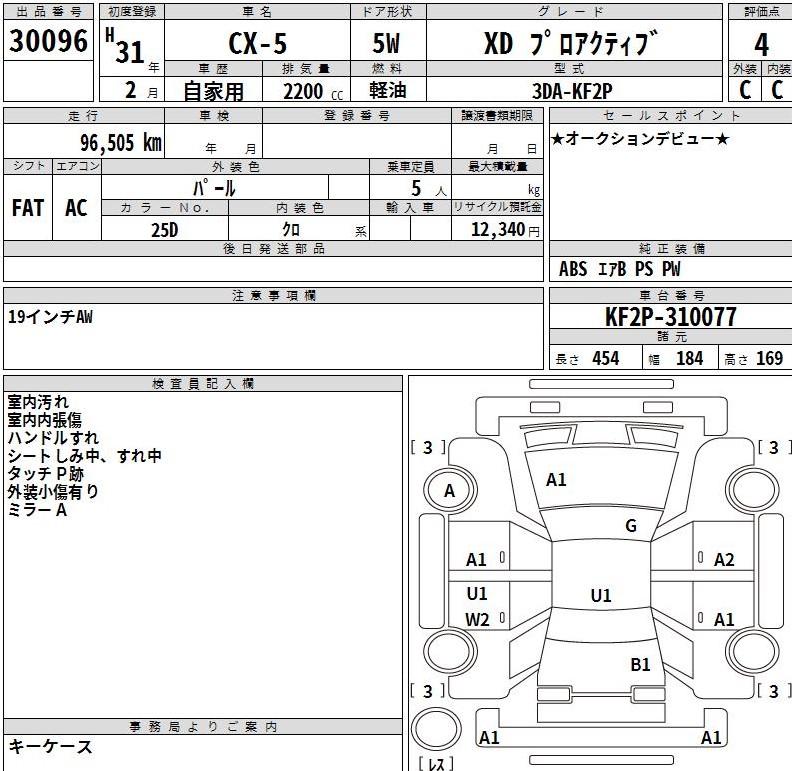
Task: Select the exterior color パール
Action: point(214,188)
